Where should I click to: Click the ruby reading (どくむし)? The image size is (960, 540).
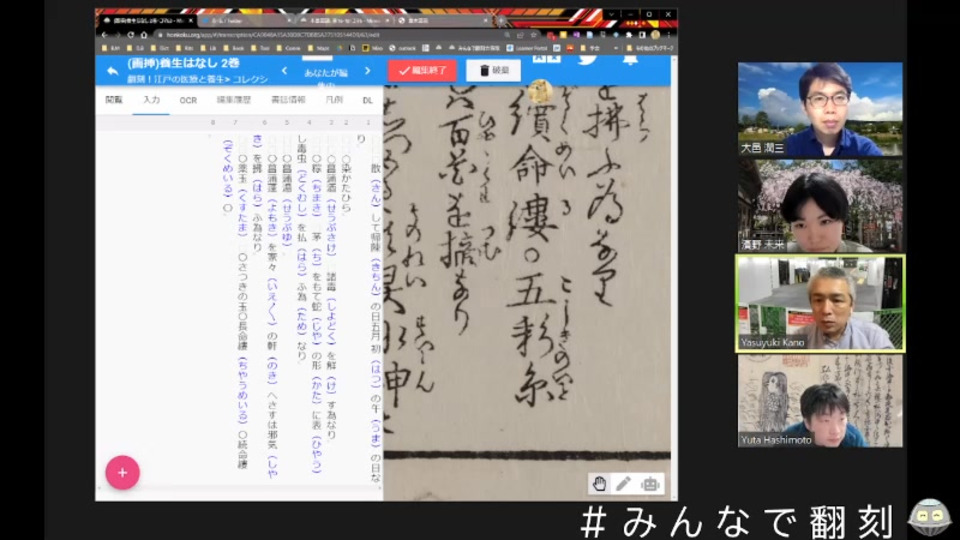click(x=301, y=192)
